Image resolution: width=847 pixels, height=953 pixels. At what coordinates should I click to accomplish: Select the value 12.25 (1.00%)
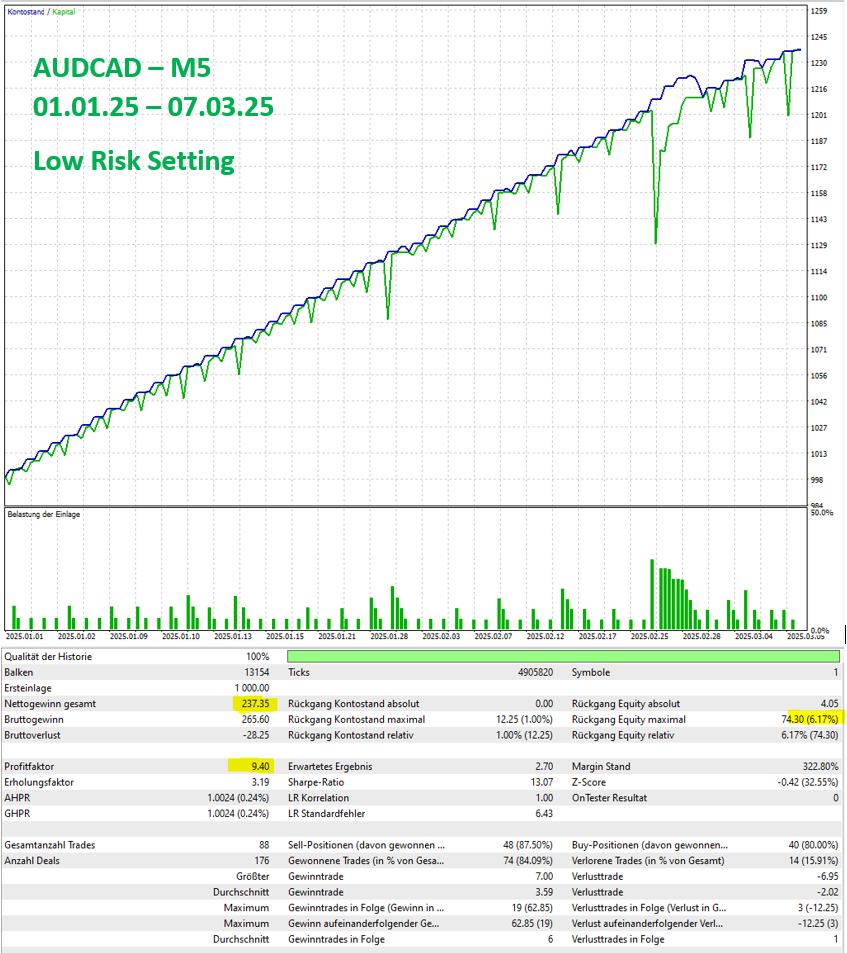[524, 720]
